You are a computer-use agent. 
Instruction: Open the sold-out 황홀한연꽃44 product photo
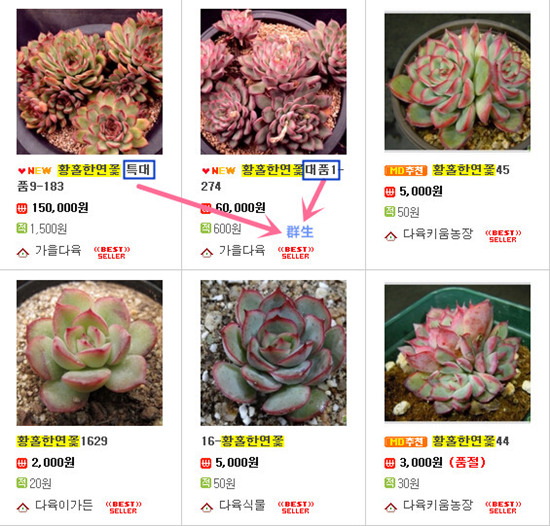click(x=457, y=353)
